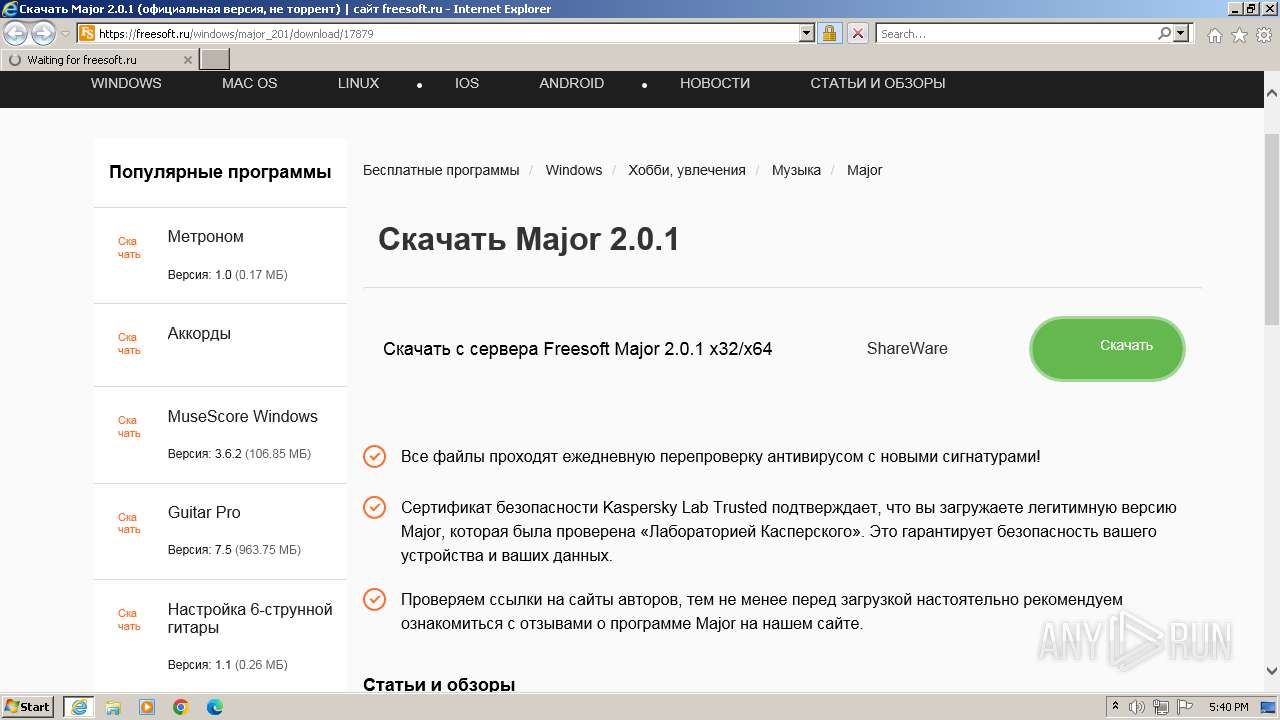The height and width of the screenshot is (720, 1280).
Task: Open the MAC OS site menu
Action: [x=249, y=83]
